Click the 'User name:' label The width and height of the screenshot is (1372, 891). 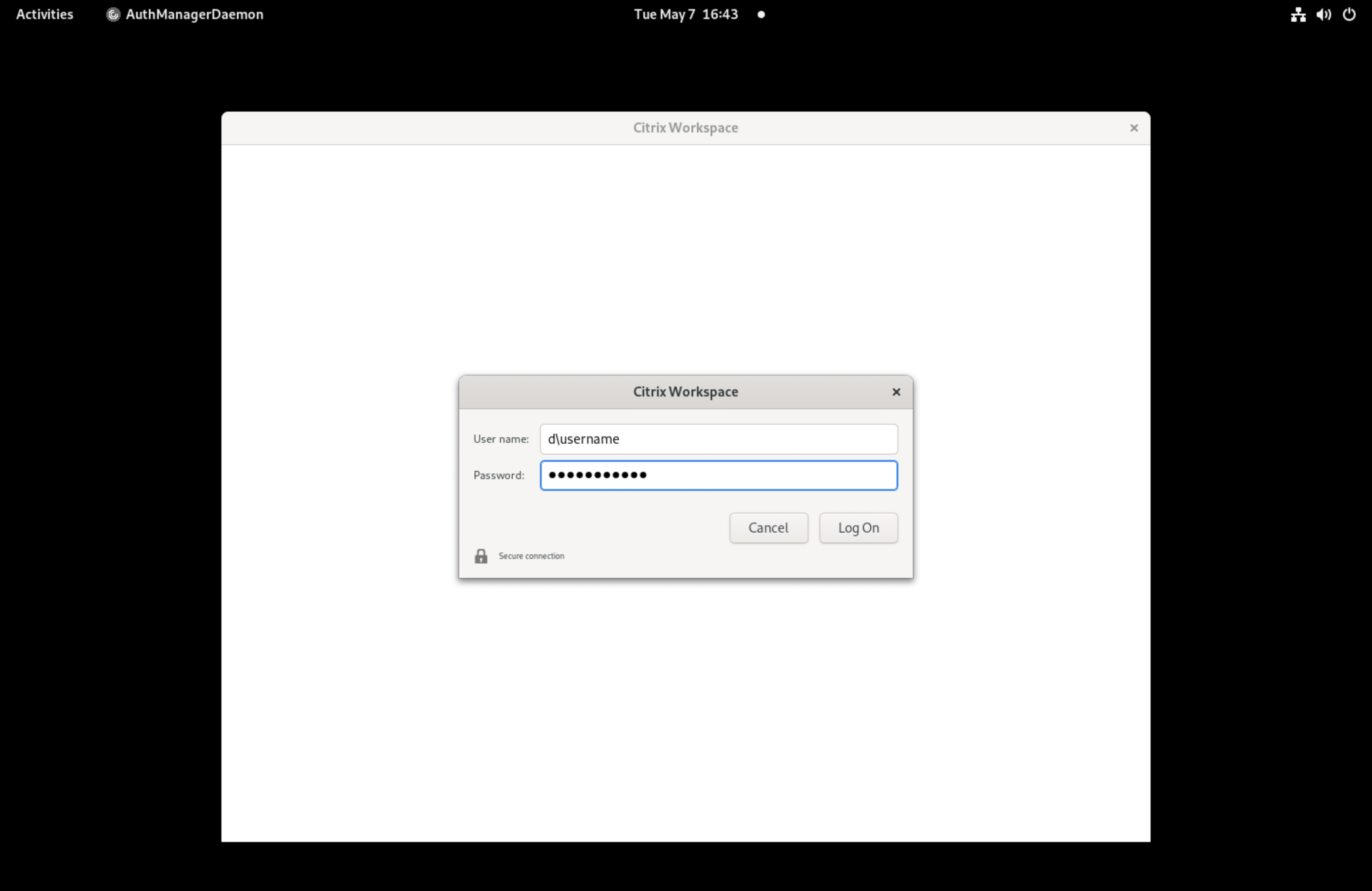[x=501, y=439]
